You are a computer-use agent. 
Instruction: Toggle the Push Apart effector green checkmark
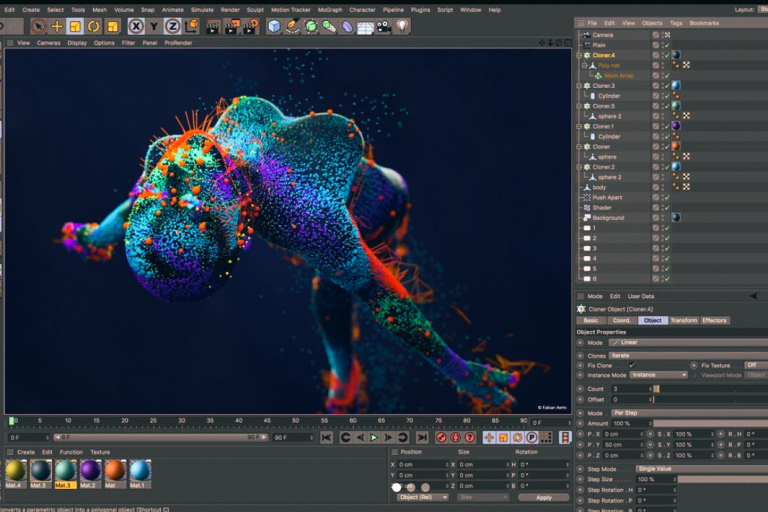pos(666,197)
